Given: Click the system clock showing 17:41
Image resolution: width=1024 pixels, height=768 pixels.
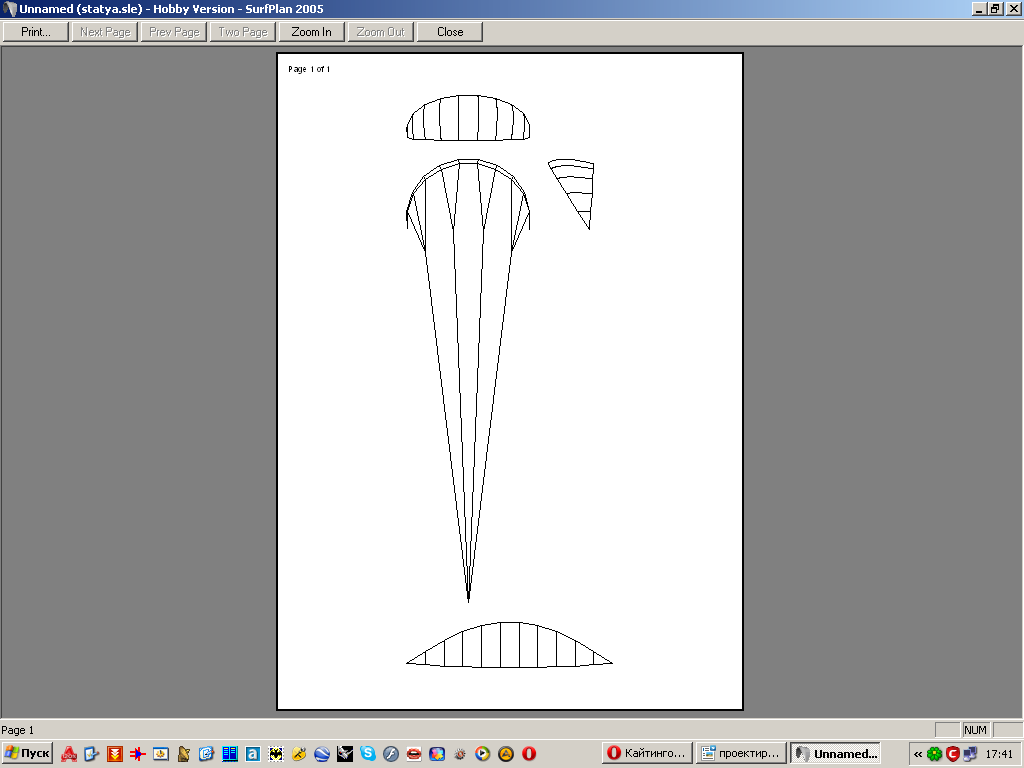Looking at the screenshot, I should [999, 754].
